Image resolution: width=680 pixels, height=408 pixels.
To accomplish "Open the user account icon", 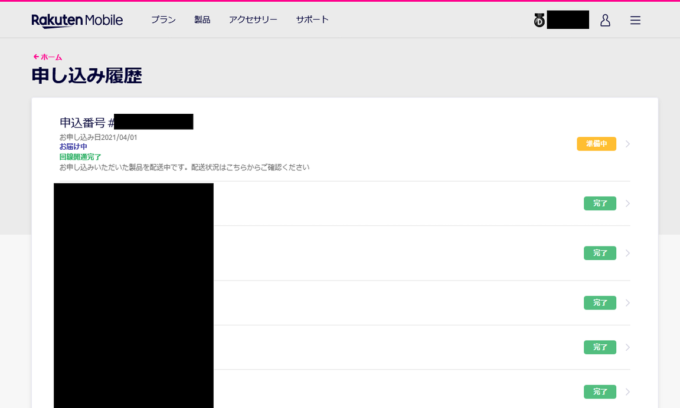I will pos(605,20).
